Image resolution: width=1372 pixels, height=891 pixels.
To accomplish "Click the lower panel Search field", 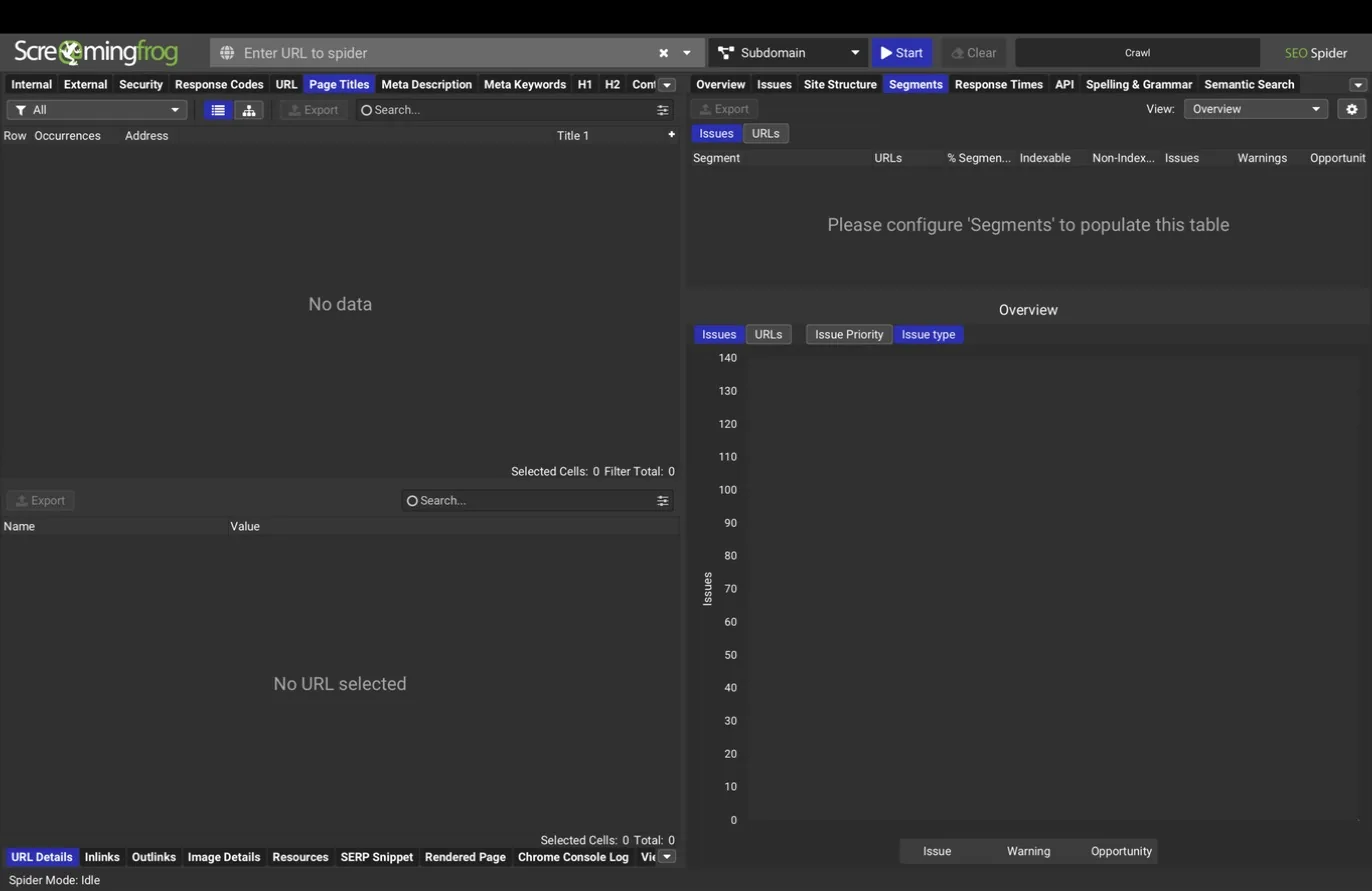I will pyautogui.click(x=528, y=500).
